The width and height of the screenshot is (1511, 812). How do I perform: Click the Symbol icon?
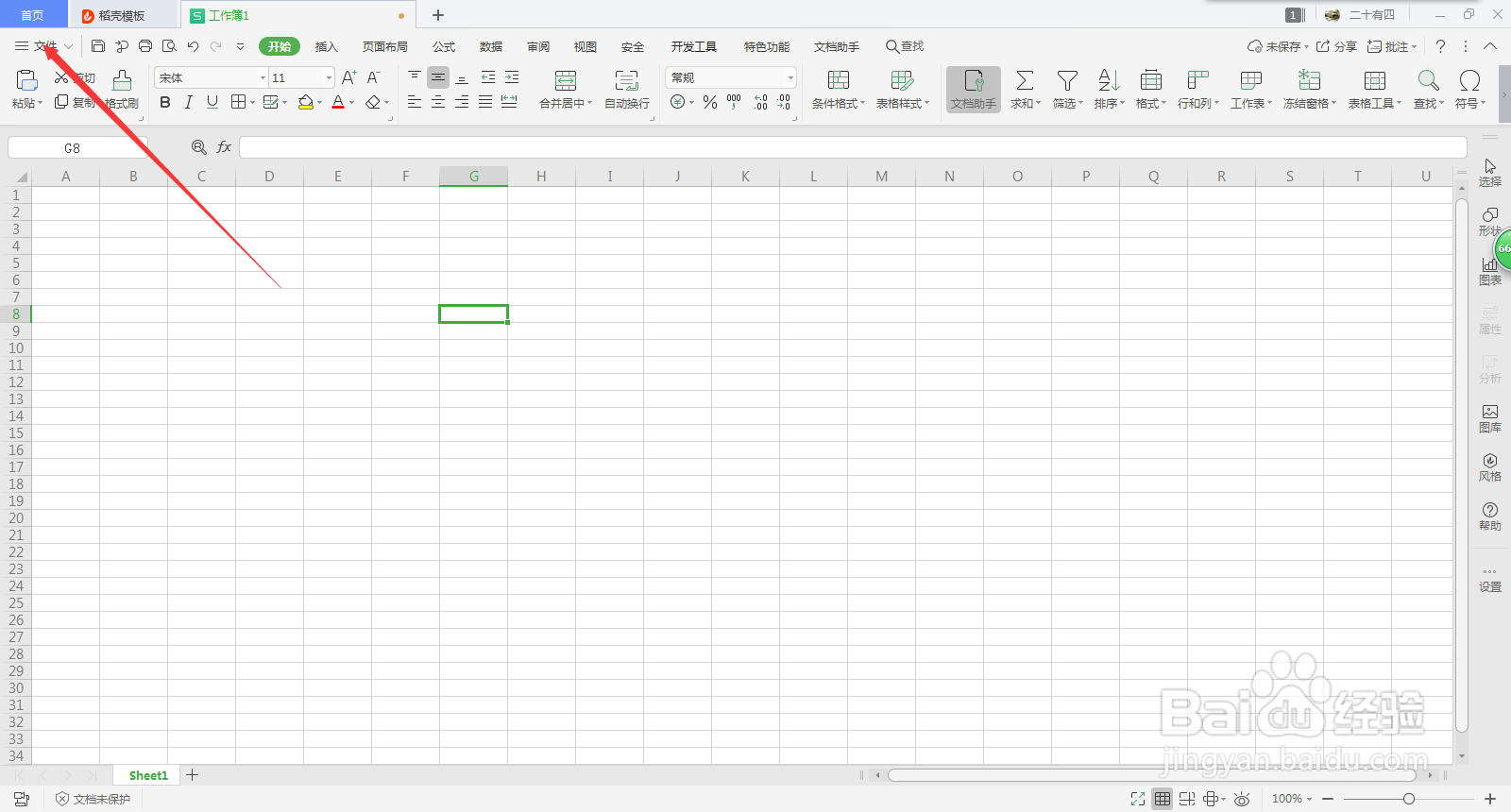[1469, 80]
